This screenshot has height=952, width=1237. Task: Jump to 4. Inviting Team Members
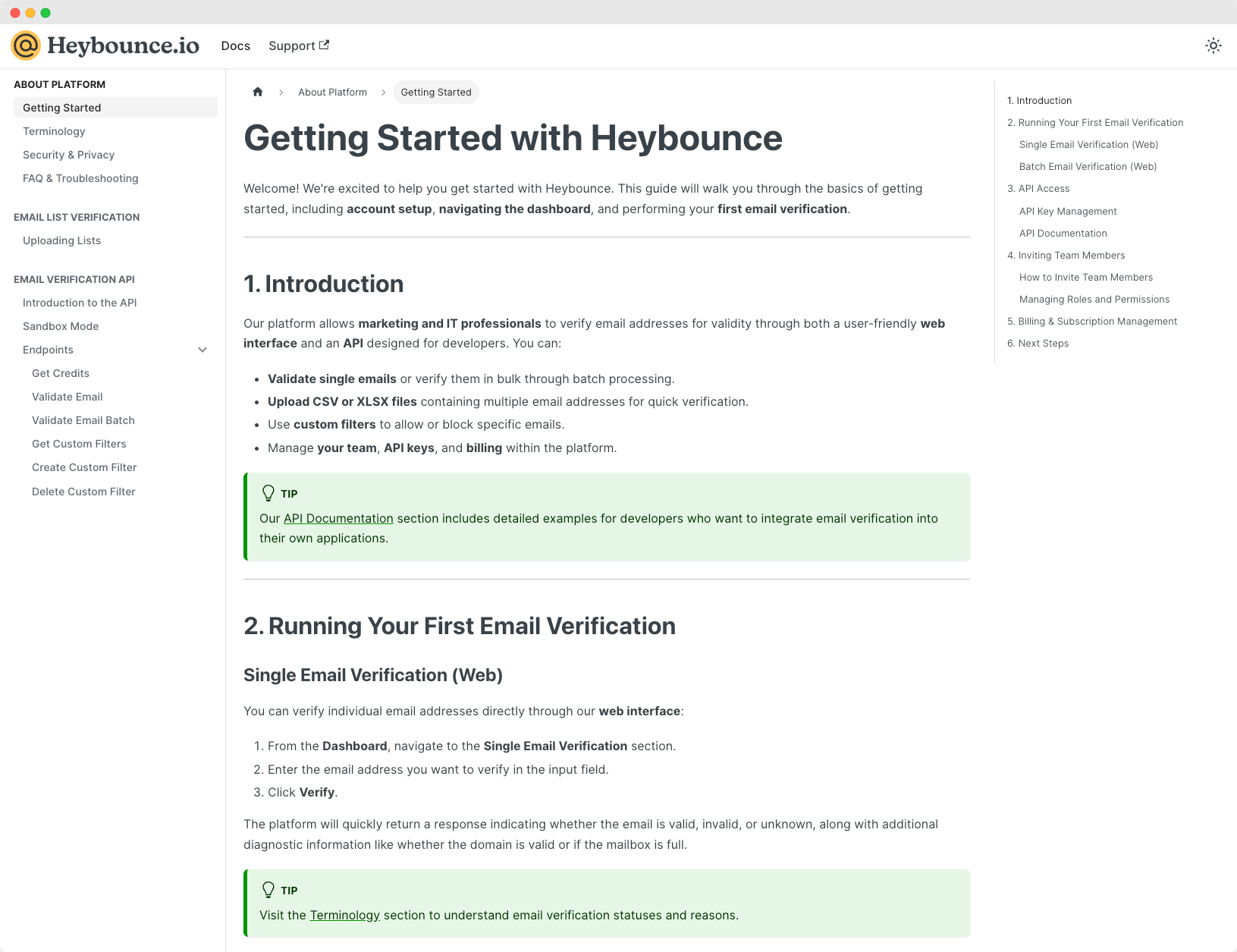(x=1066, y=255)
